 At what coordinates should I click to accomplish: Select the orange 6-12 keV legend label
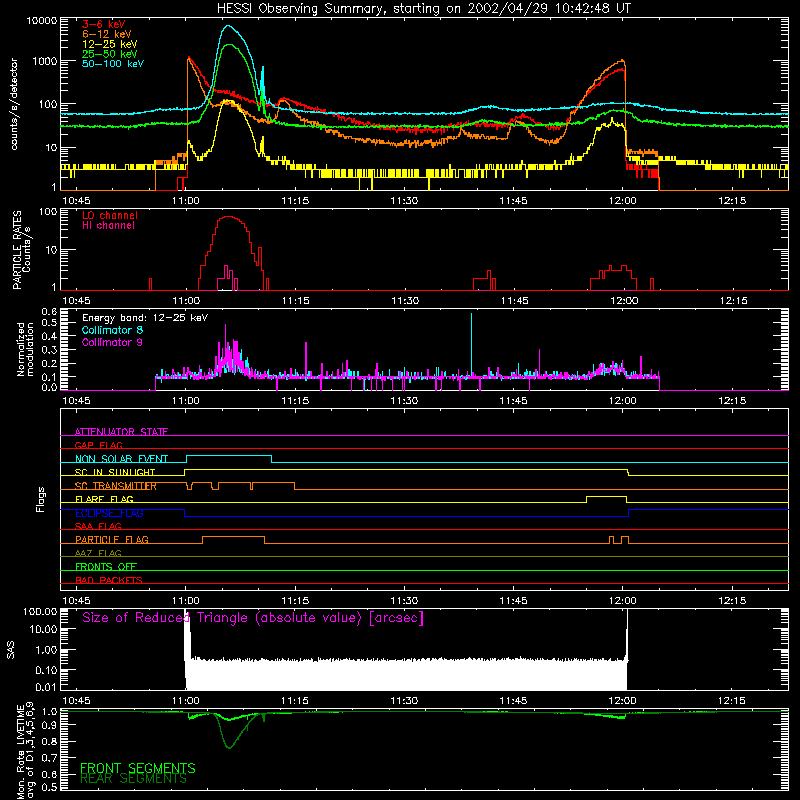click(x=107, y=34)
